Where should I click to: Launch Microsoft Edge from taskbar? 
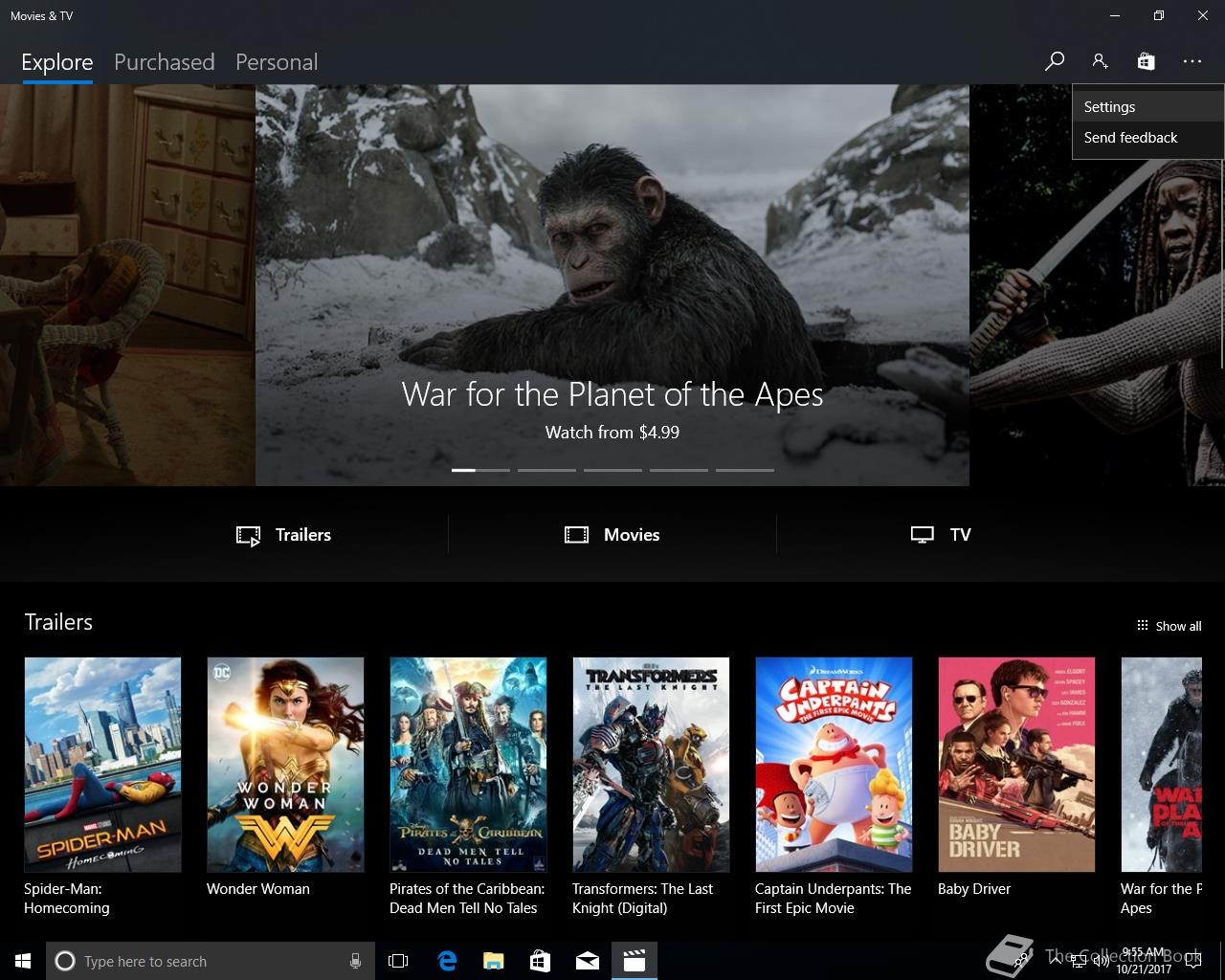coord(447,961)
